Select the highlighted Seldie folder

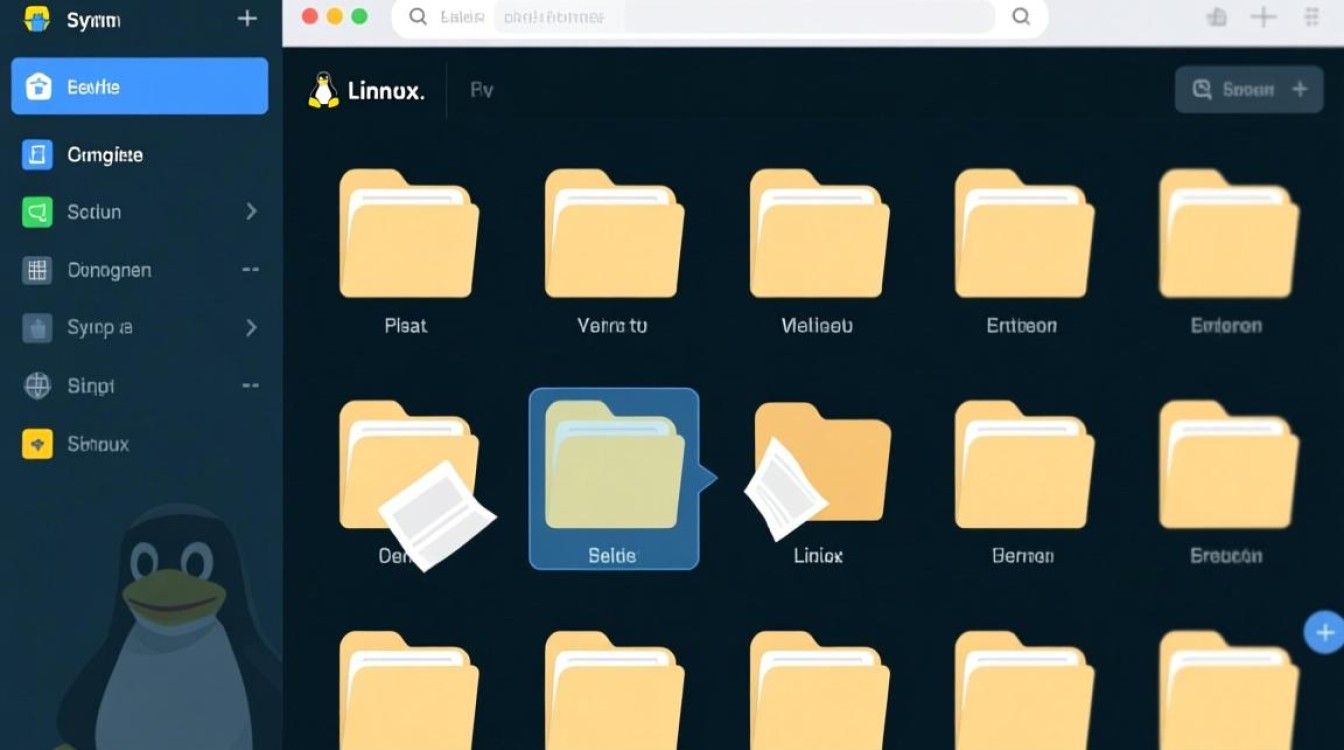click(613, 478)
